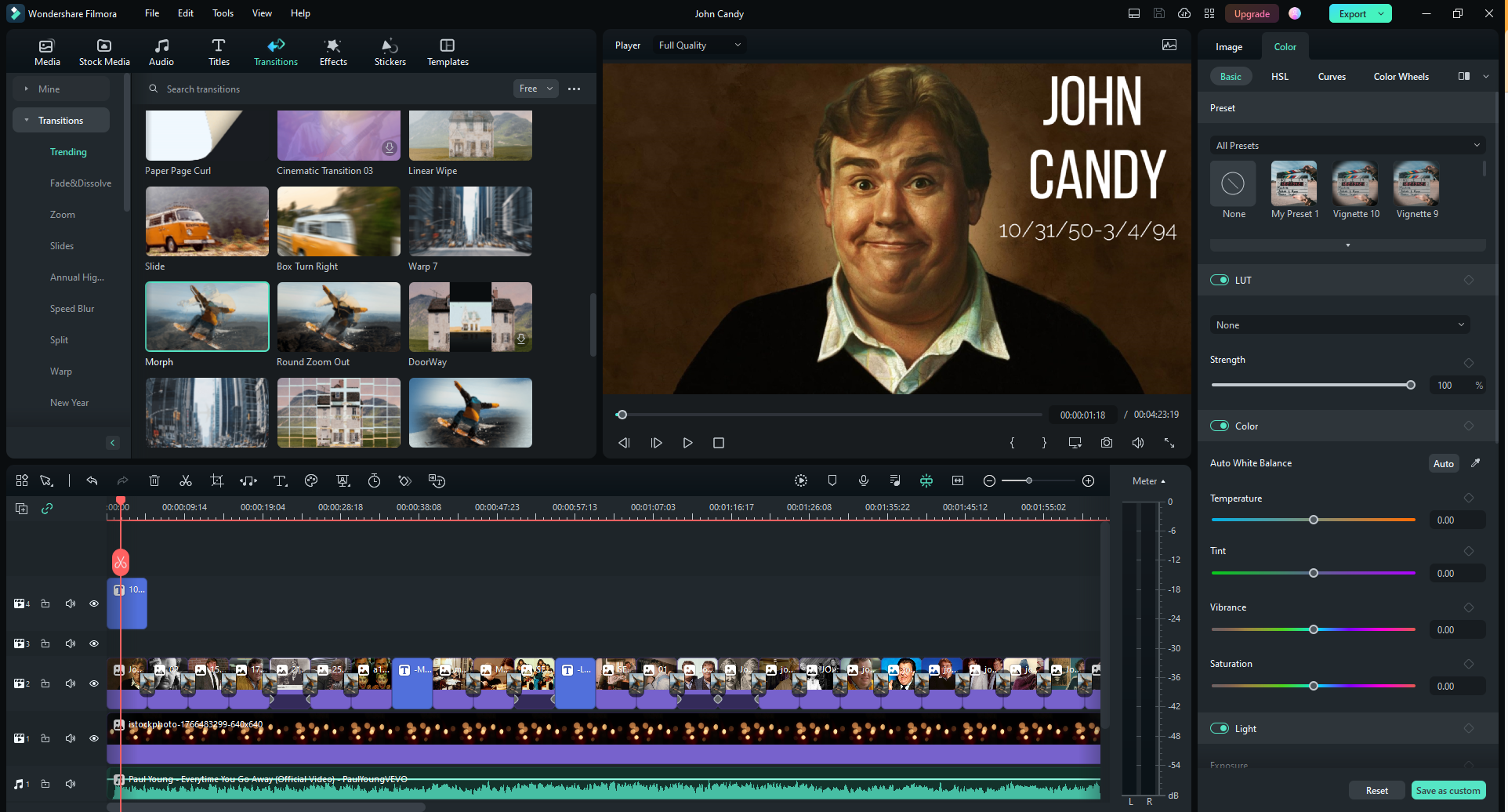This screenshot has height=812, width=1508.
Task: Open the LUT None dropdown
Action: coord(1339,325)
